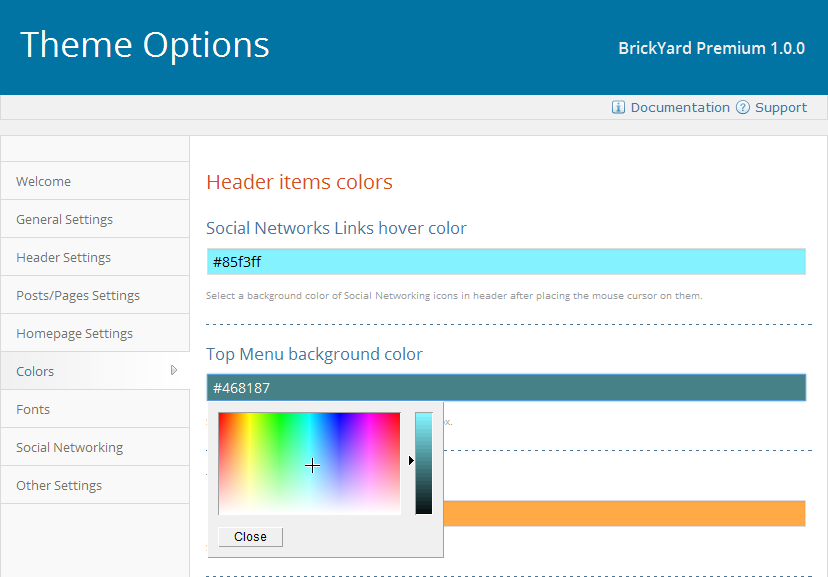Open Other Settings section

pos(95,485)
